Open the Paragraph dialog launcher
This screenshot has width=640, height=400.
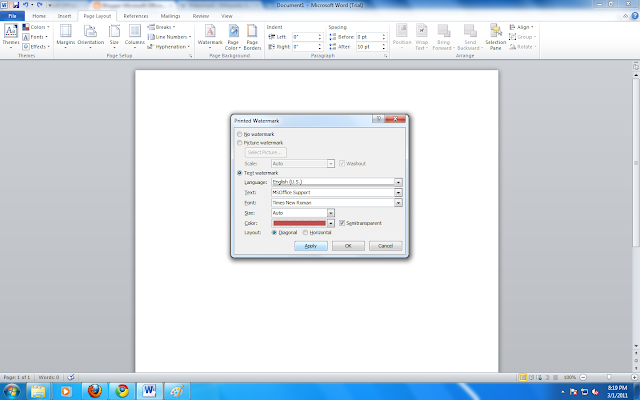click(385, 56)
